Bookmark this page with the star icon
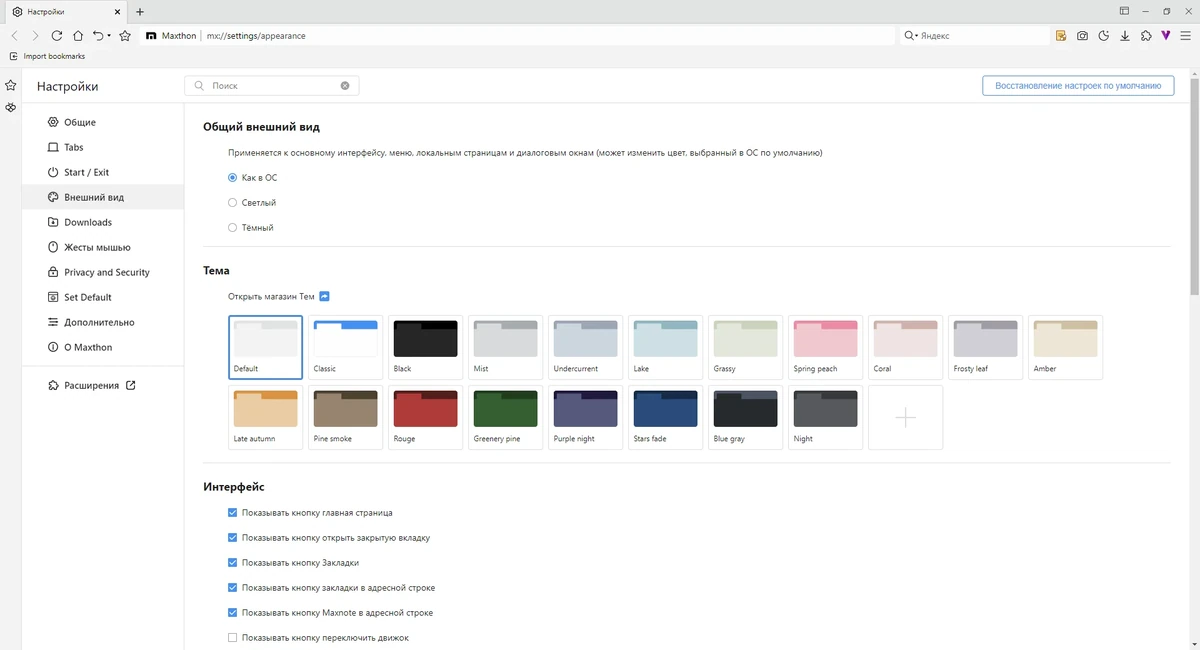The height and width of the screenshot is (650, 1200). tap(125, 35)
